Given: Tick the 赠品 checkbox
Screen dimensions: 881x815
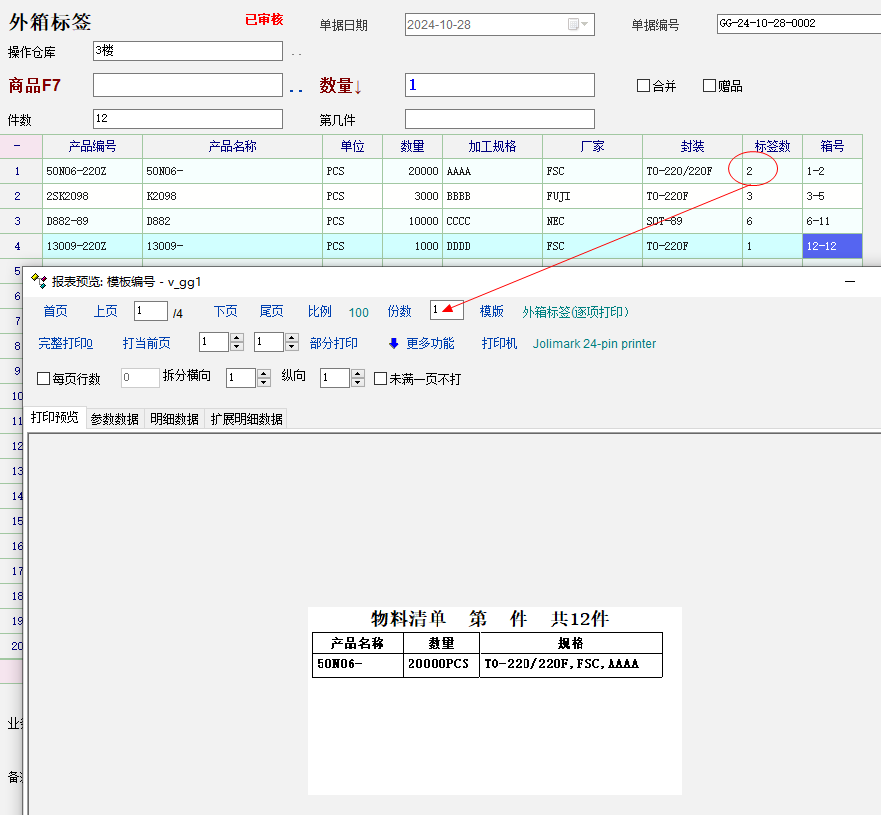Looking at the screenshot, I should tap(709, 86).
